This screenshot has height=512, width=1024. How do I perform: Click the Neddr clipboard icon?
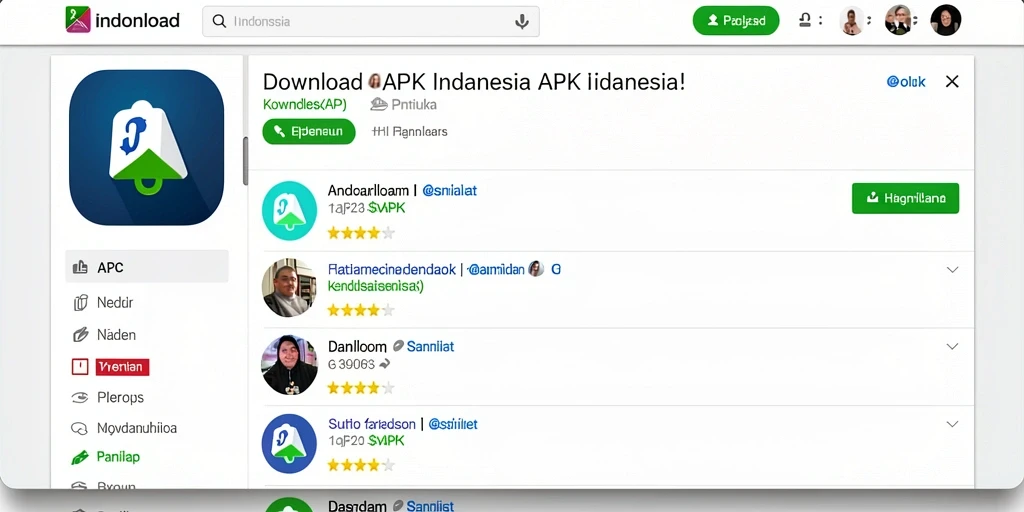click(x=80, y=302)
